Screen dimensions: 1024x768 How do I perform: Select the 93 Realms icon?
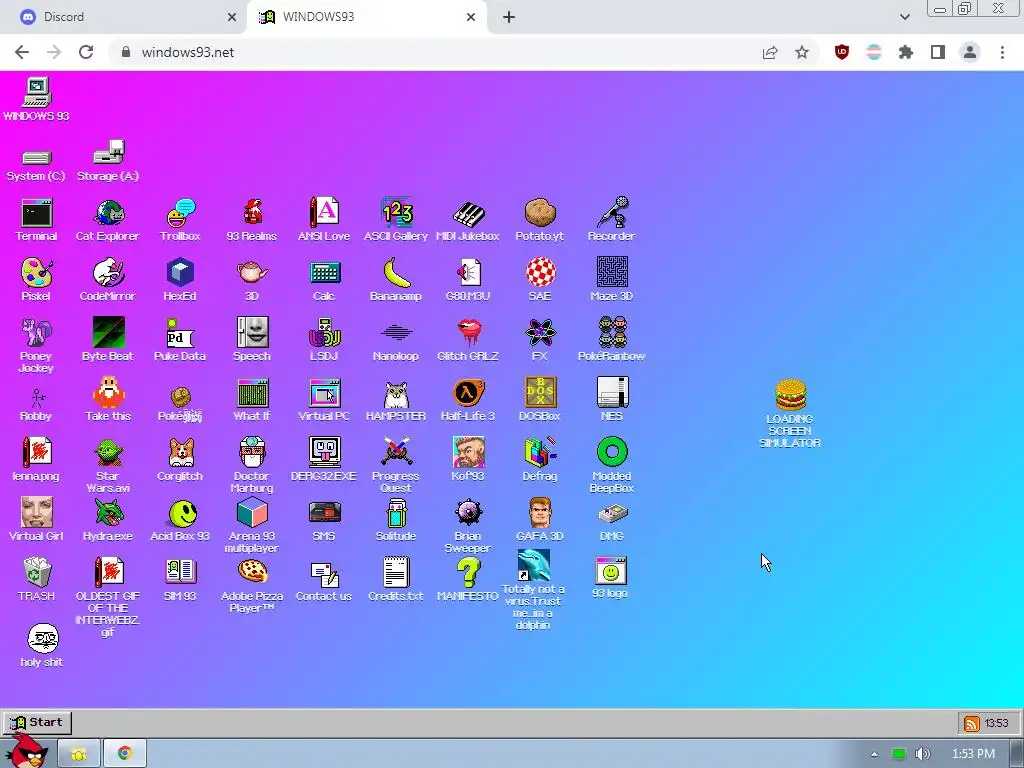click(252, 219)
